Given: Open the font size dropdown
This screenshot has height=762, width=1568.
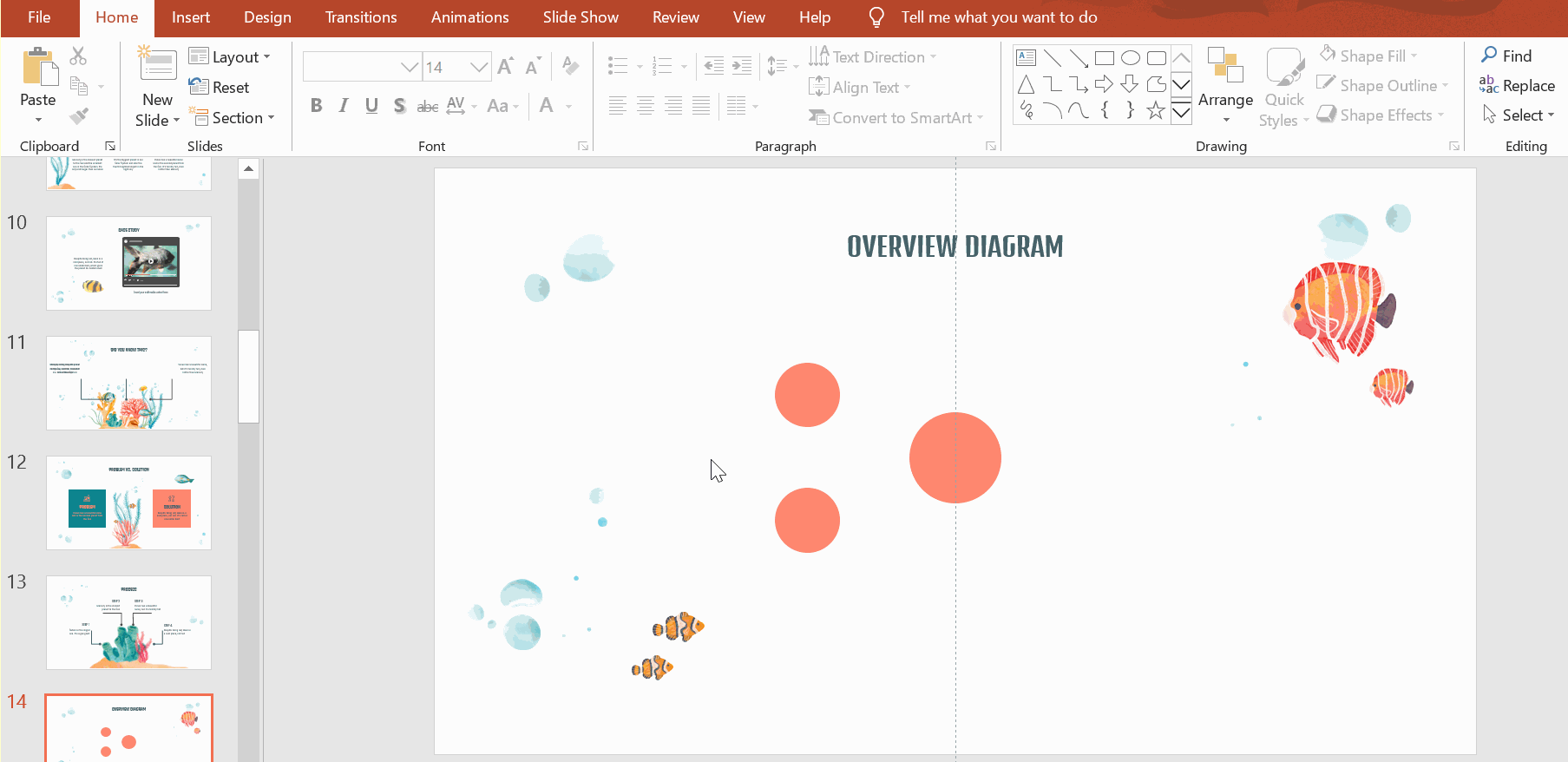Looking at the screenshot, I should coord(478,67).
